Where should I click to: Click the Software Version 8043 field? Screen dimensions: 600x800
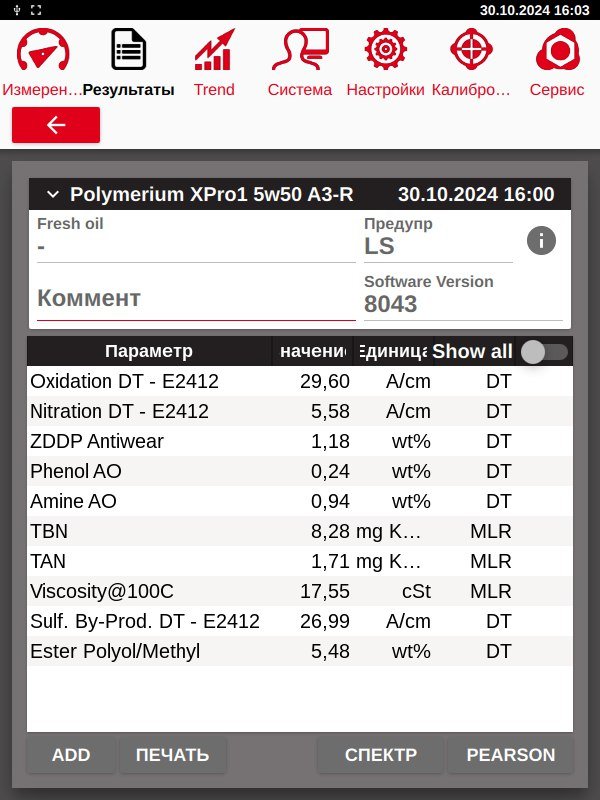click(463, 297)
